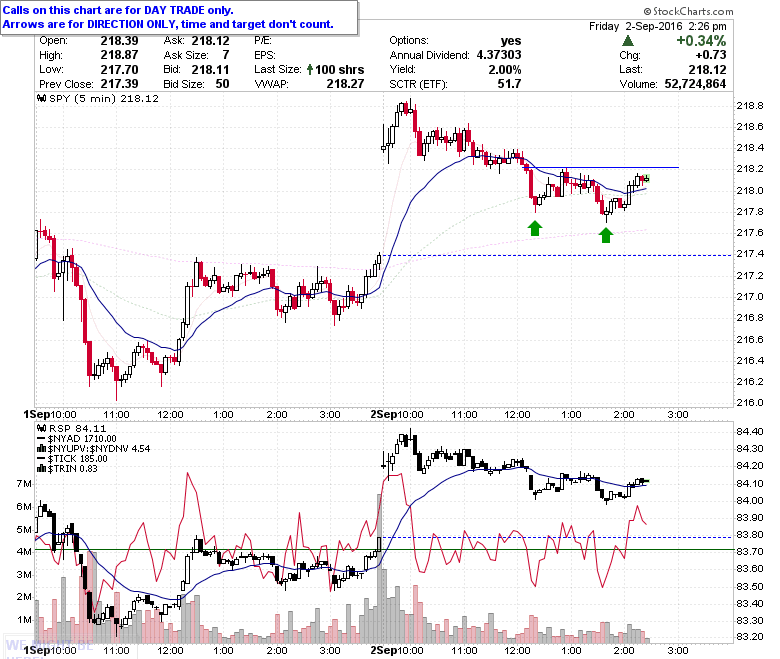This screenshot has width=780, height=659.
Task: Click the Volume value 52,724,864
Action: pyautogui.click(x=695, y=84)
